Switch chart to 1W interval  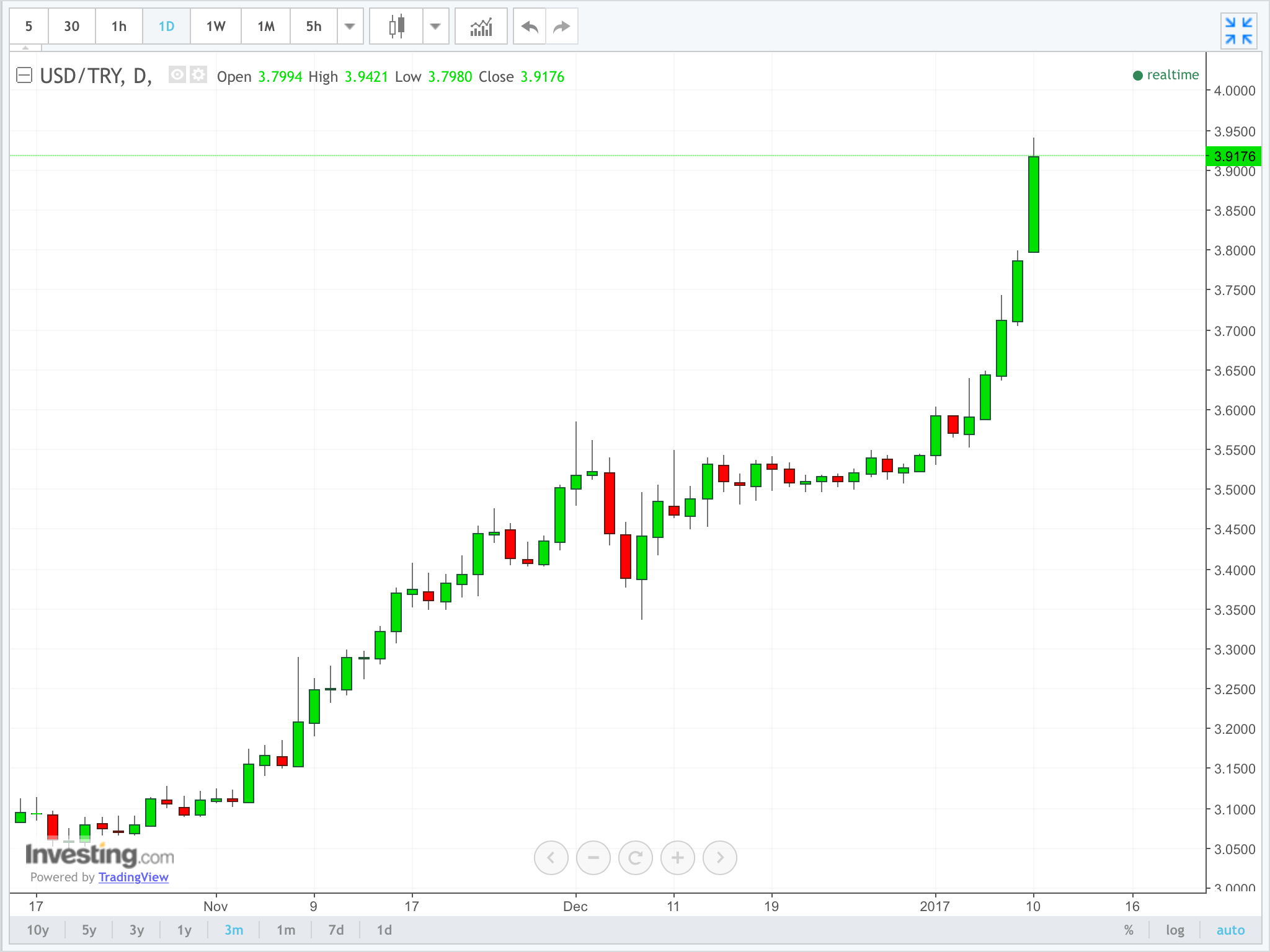tap(216, 26)
